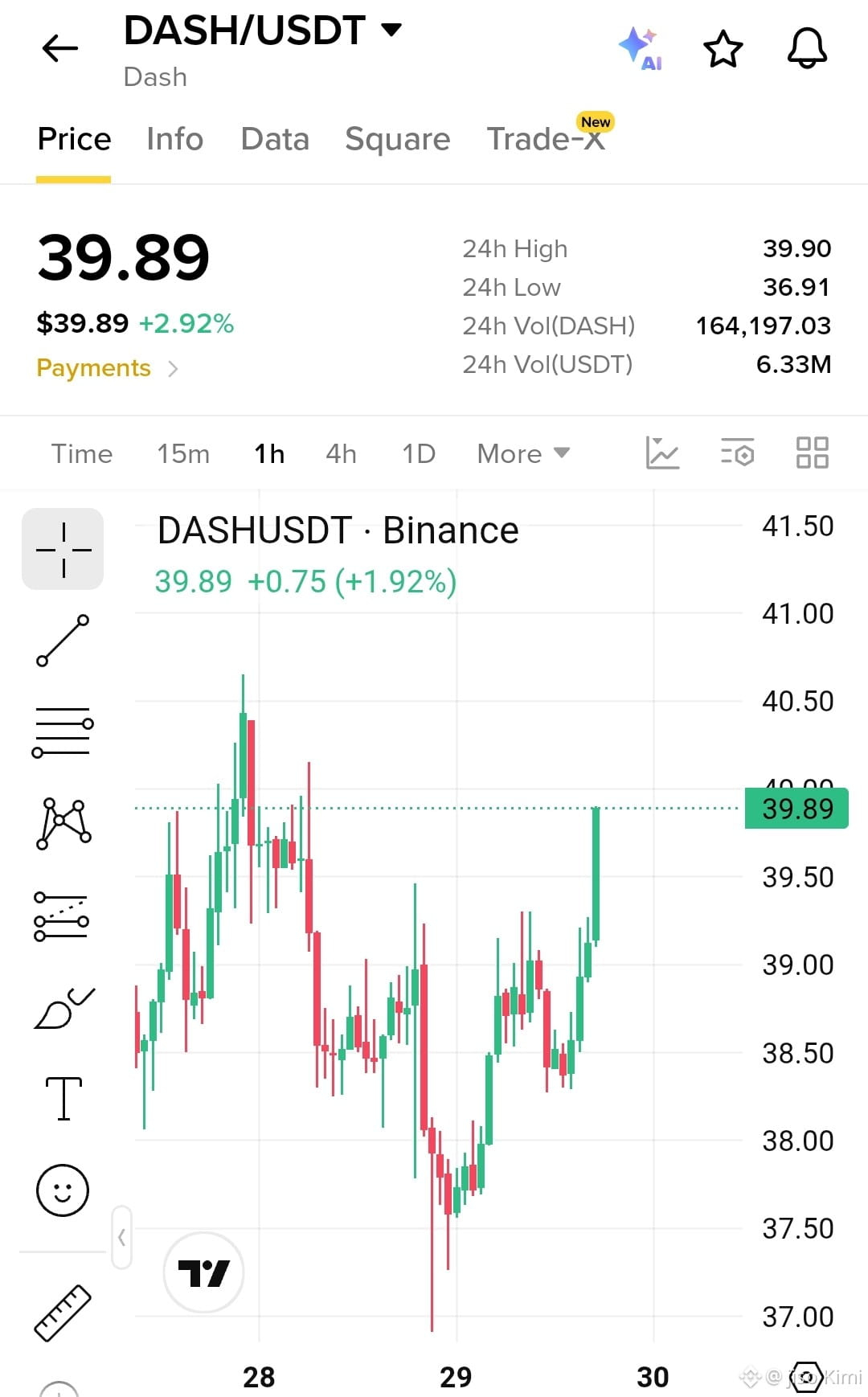
Task: Select the crosshair cursor tool
Action: [x=63, y=549]
